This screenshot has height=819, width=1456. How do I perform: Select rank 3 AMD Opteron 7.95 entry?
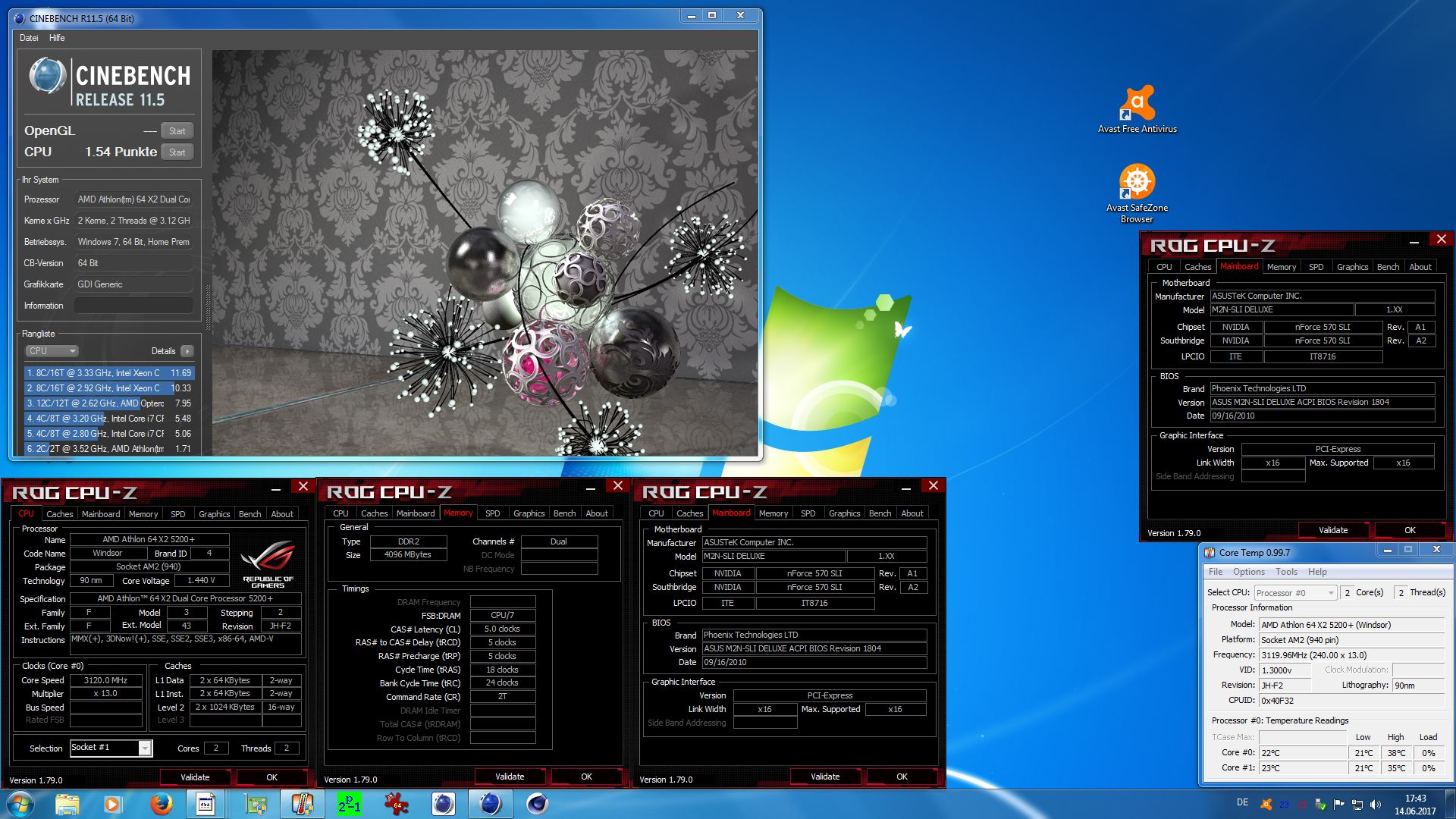(x=109, y=403)
